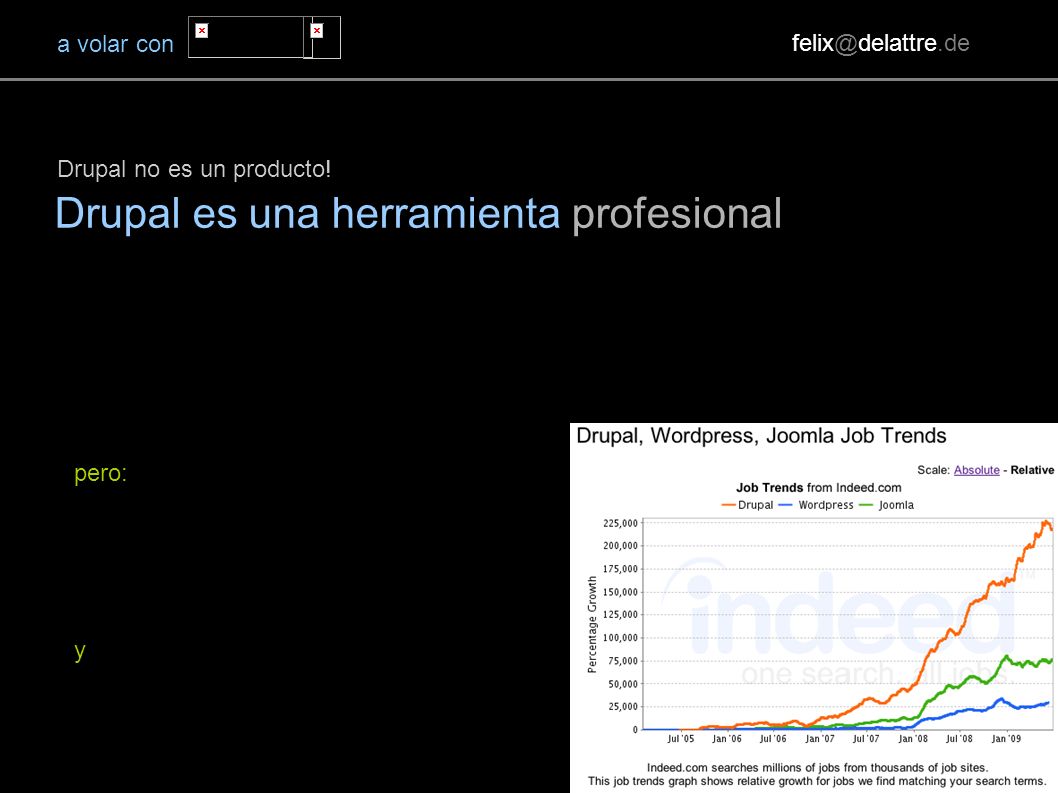The image size is (1058, 793).
Task: Click 'Job Trends from Indeed.com' chart caption
Action: tap(818, 487)
